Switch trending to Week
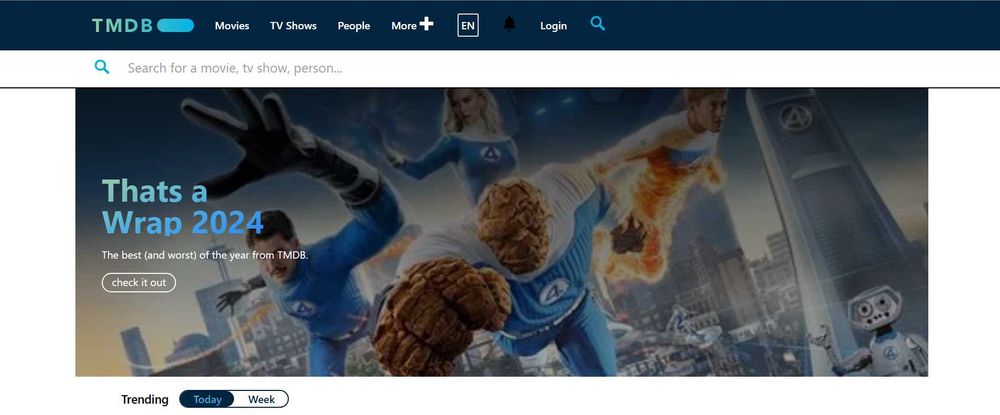Viewport: 1000px width, 415px height. [261, 399]
